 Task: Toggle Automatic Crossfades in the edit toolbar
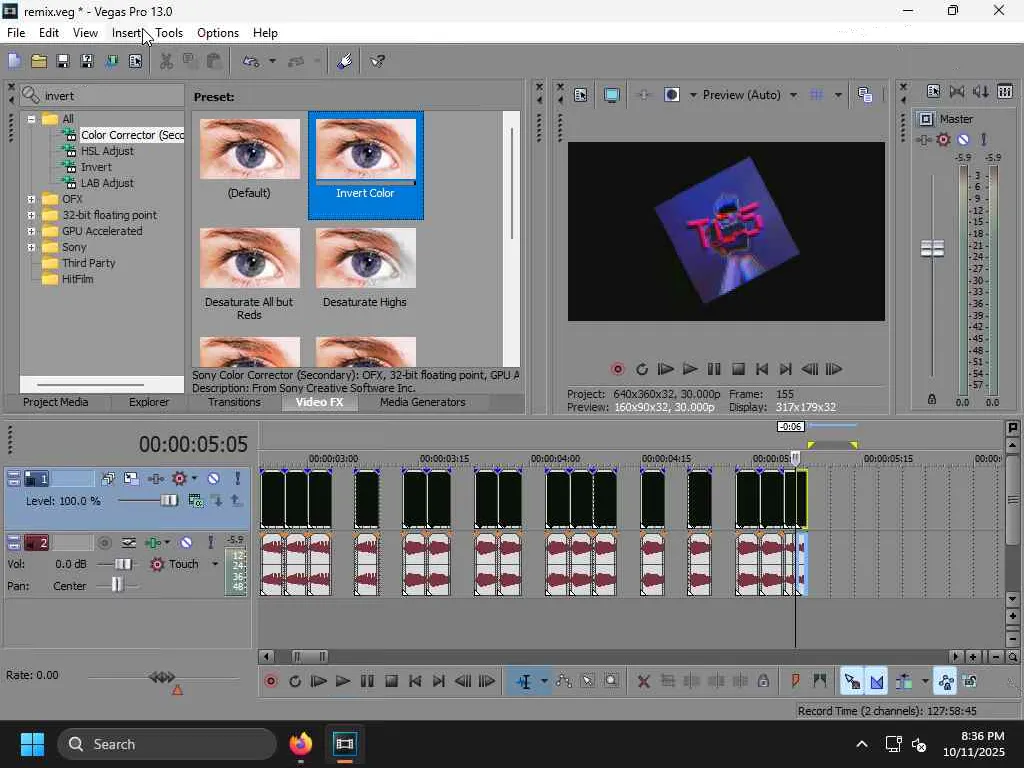876,682
